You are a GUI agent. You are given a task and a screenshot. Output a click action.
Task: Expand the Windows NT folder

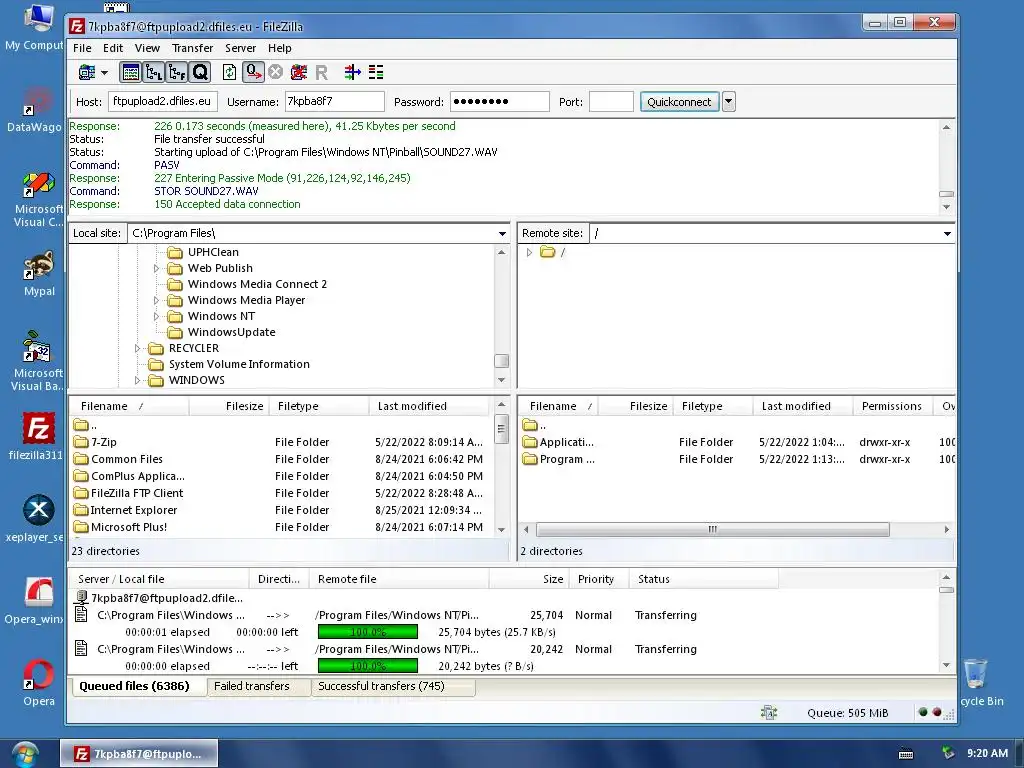click(156, 316)
